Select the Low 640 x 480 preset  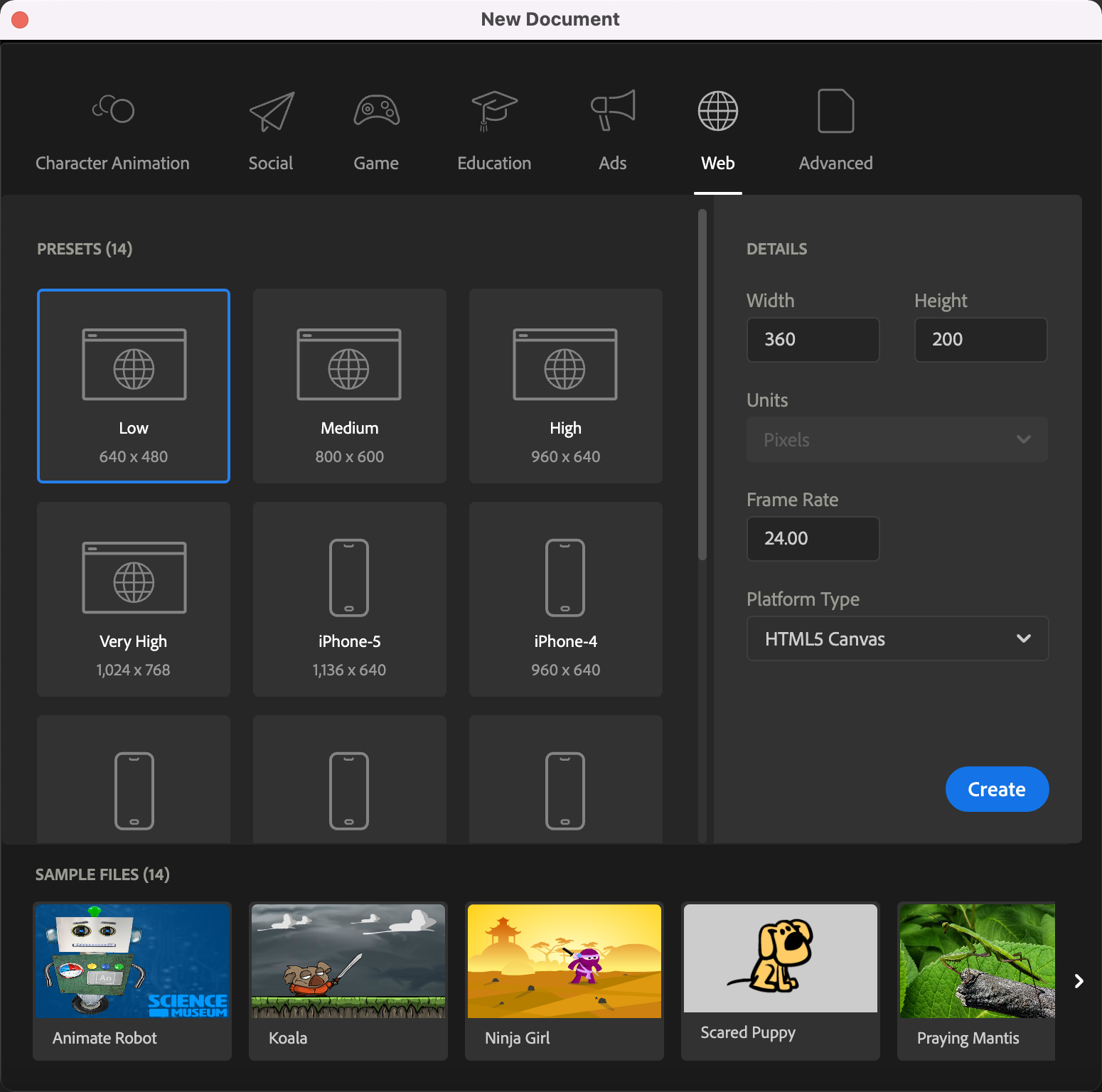point(134,386)
